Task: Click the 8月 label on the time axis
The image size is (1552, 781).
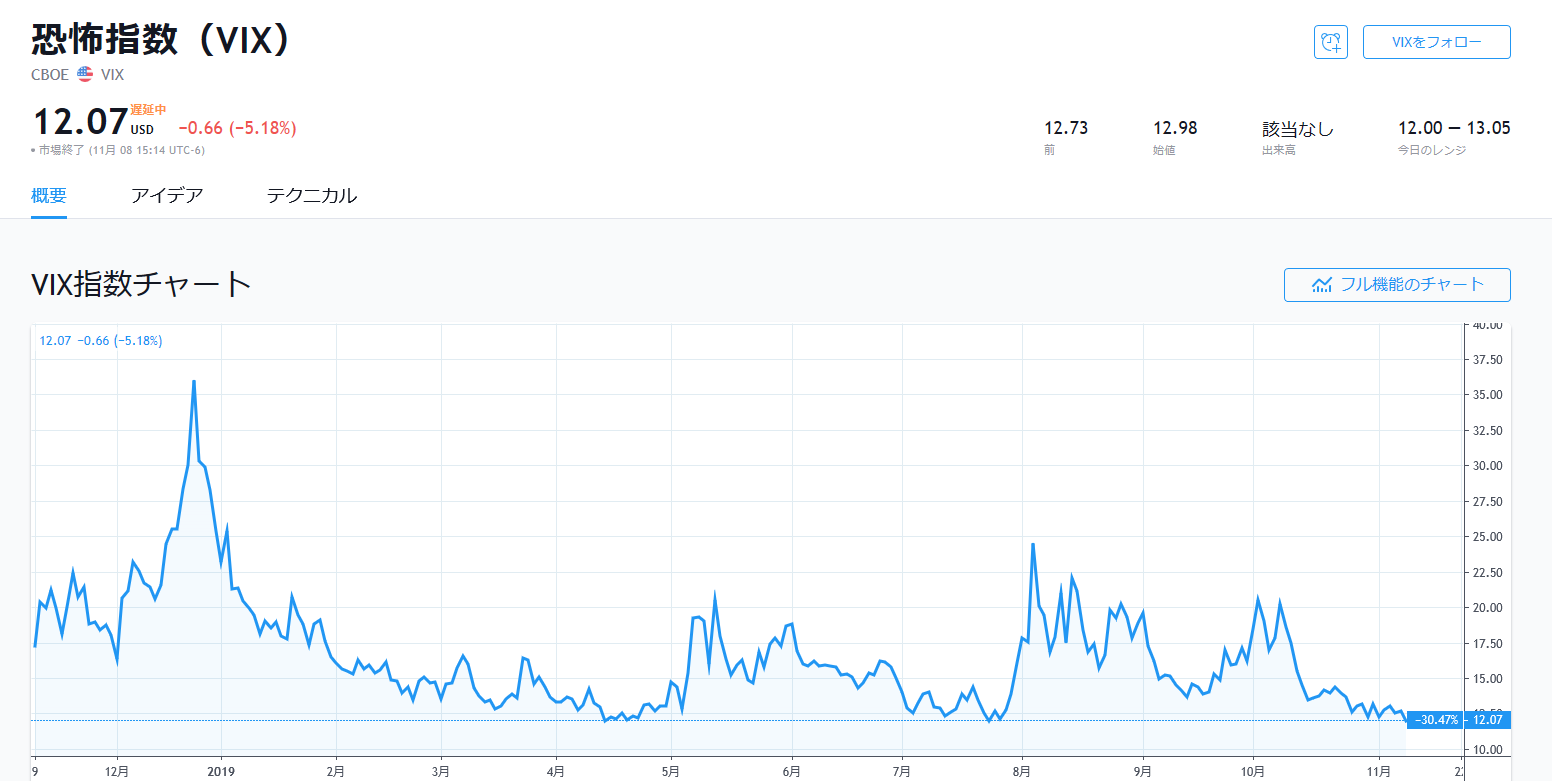Action: [1022, 771]
